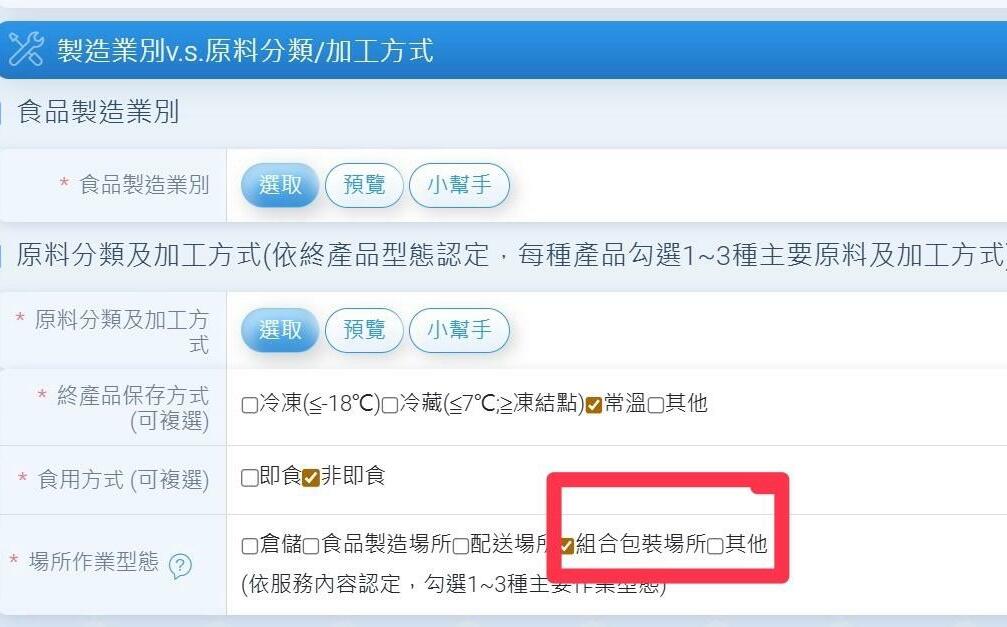Check the 倉儲 checkbox
The height and width of the screenshot is (627, 1007).
(249, 545)
